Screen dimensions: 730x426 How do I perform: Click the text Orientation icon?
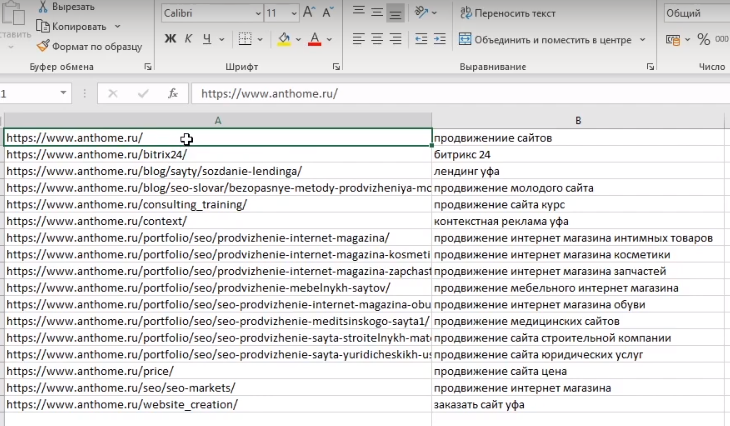[x=421, y=13]
